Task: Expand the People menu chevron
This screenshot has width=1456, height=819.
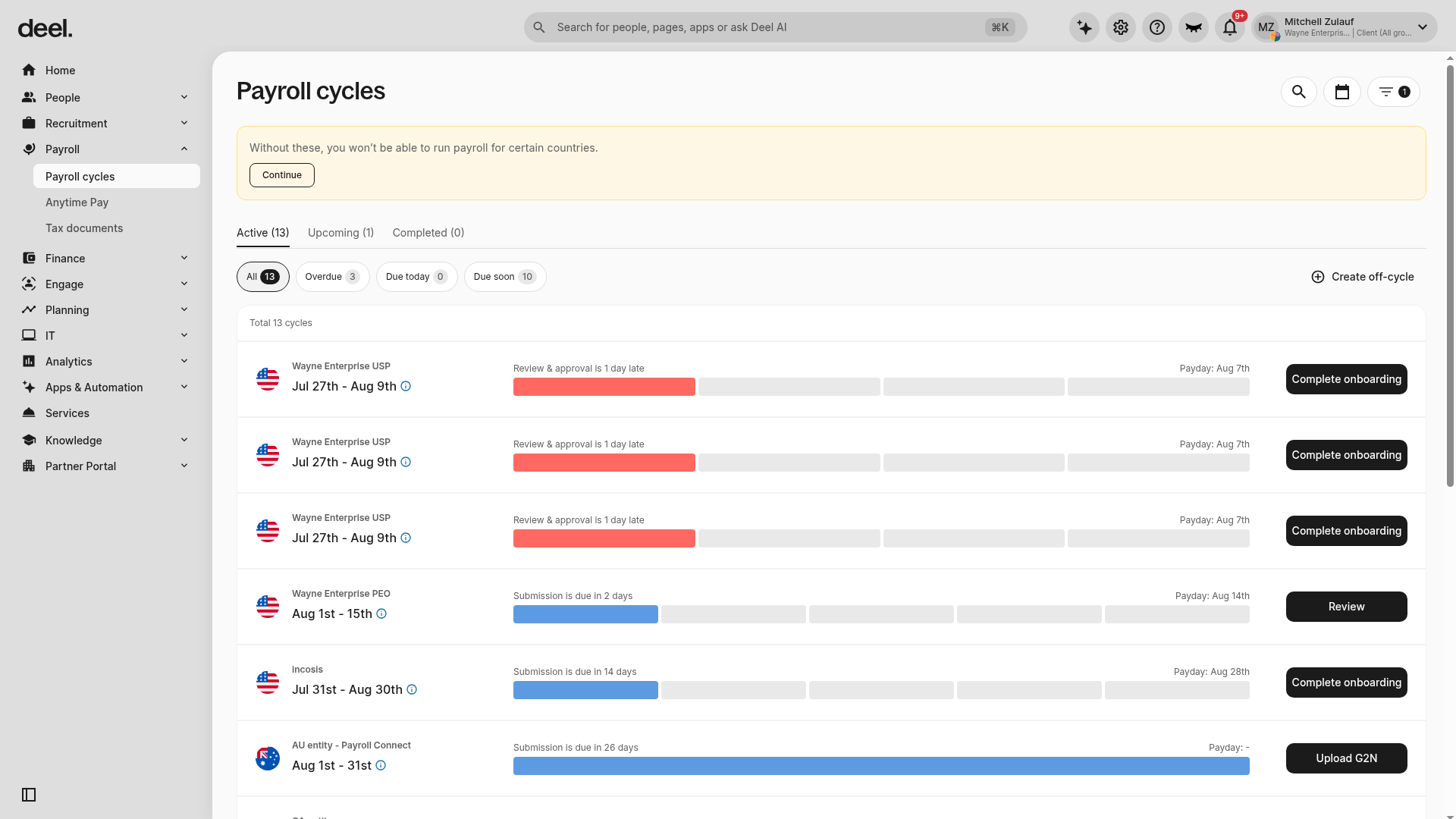Action: click(184, 97)
